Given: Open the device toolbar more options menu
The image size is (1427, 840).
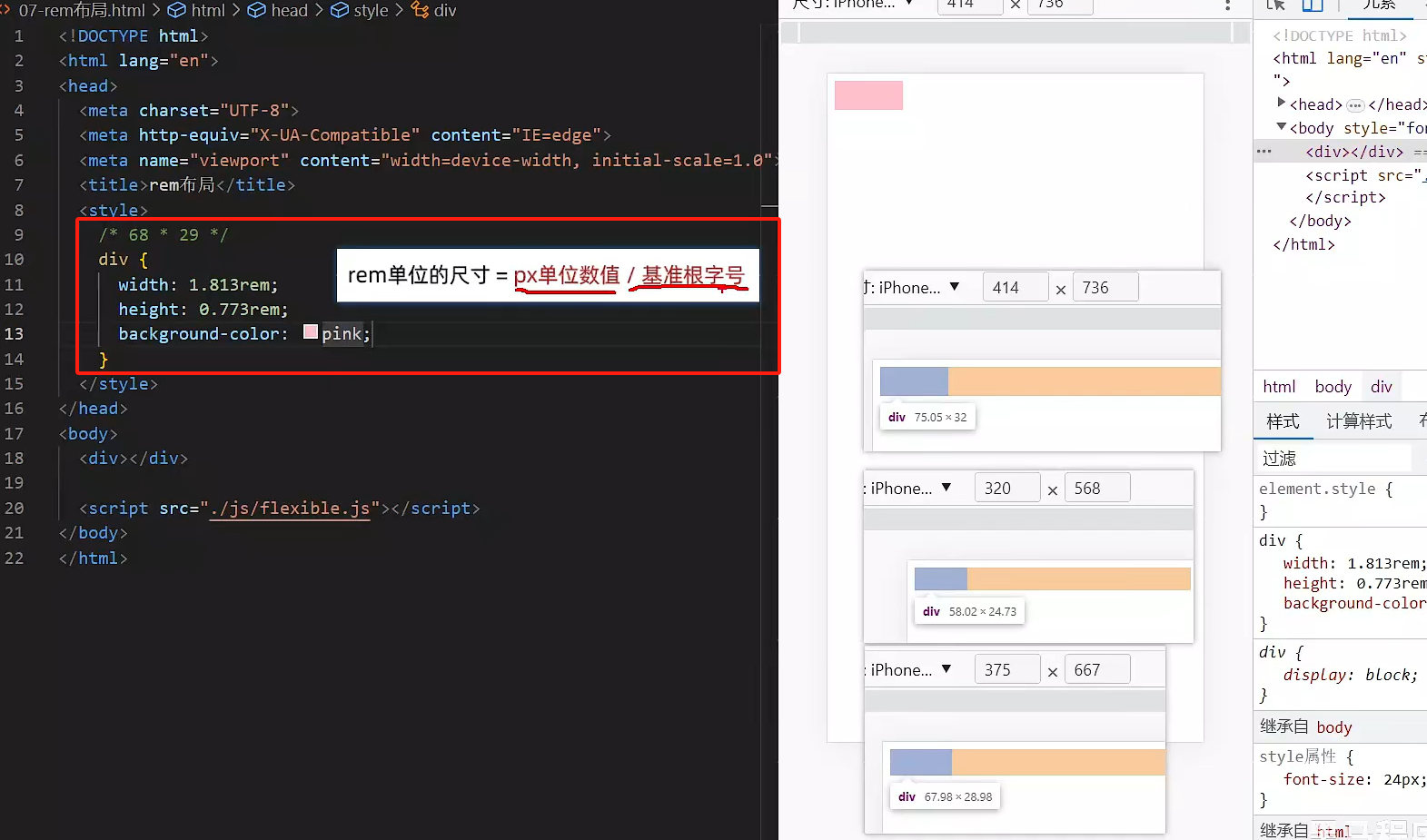Looking at the screenshot, I should point(1227,5).
